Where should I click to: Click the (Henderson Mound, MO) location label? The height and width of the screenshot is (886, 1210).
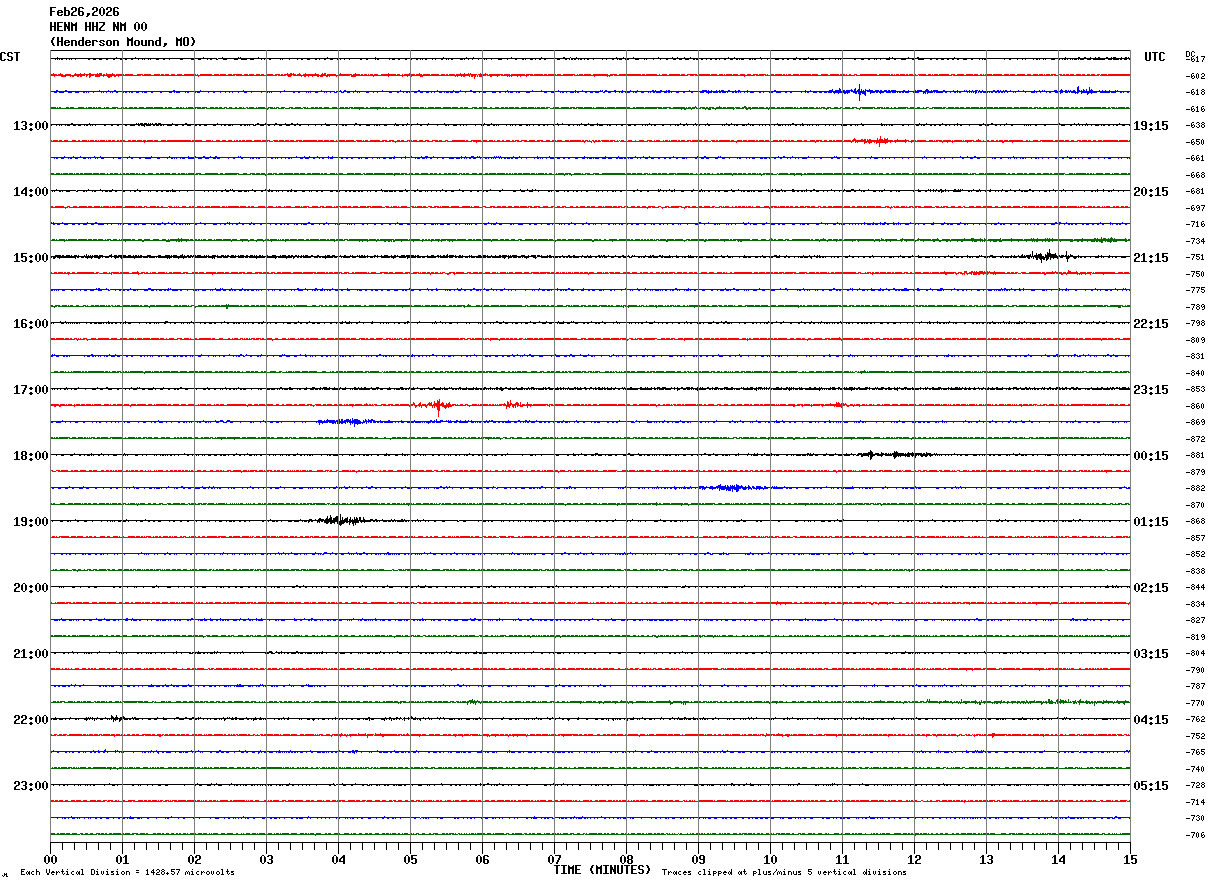coord(123,42)
